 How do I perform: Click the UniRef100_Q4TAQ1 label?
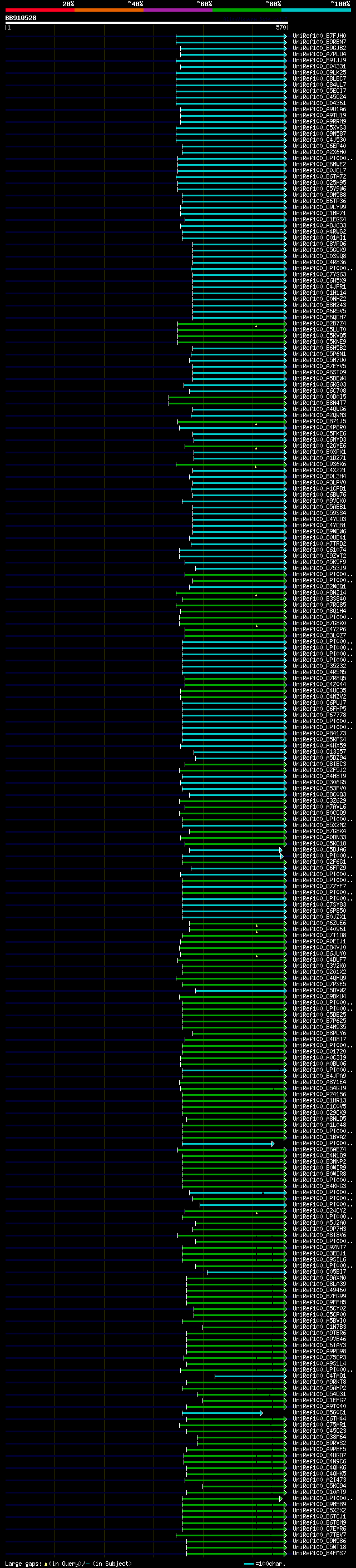click(319, 1375)
